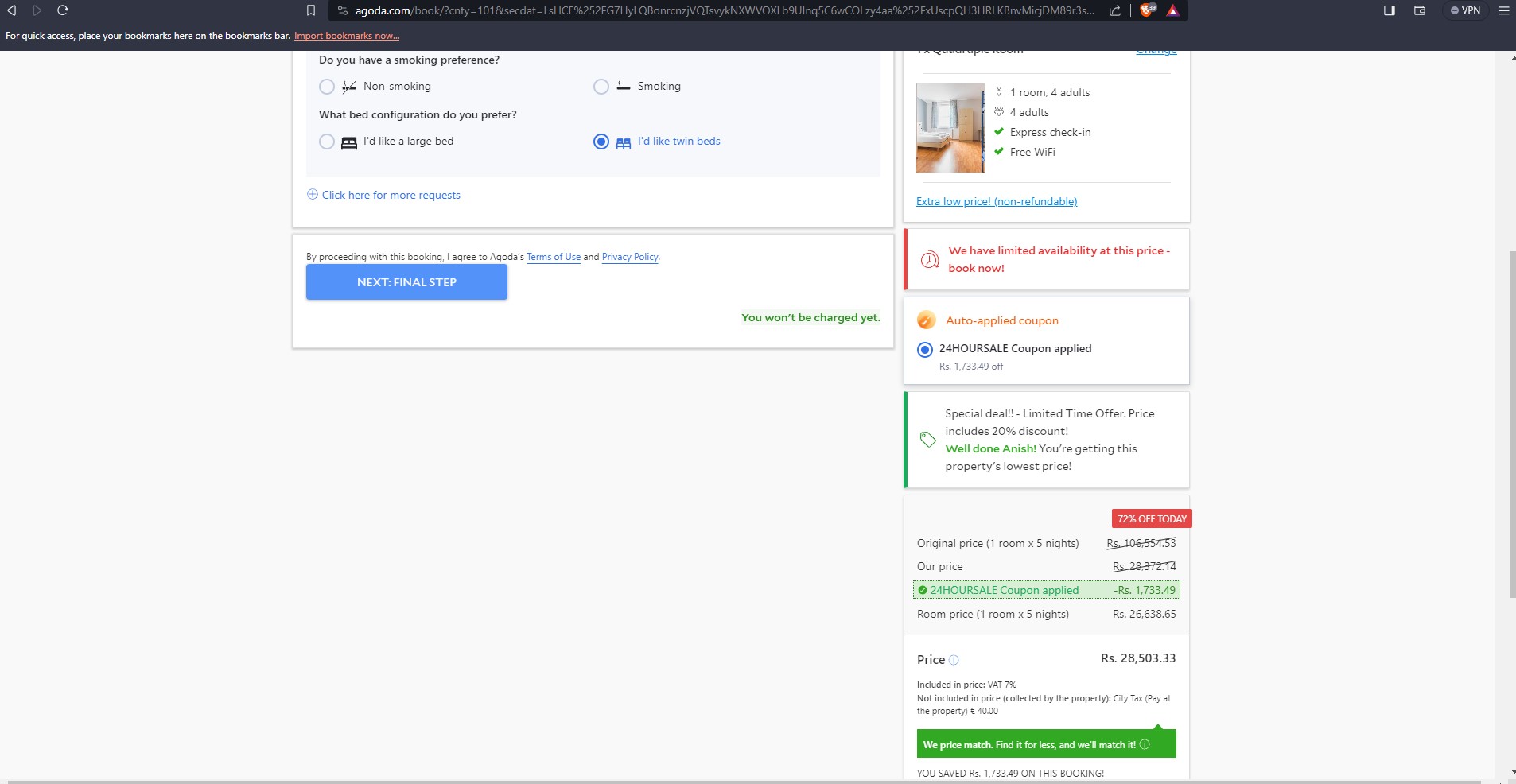
Task: Open "Extra low price! (non-refundable)" link
Action: pyautogui.click(x=996, y=201)
